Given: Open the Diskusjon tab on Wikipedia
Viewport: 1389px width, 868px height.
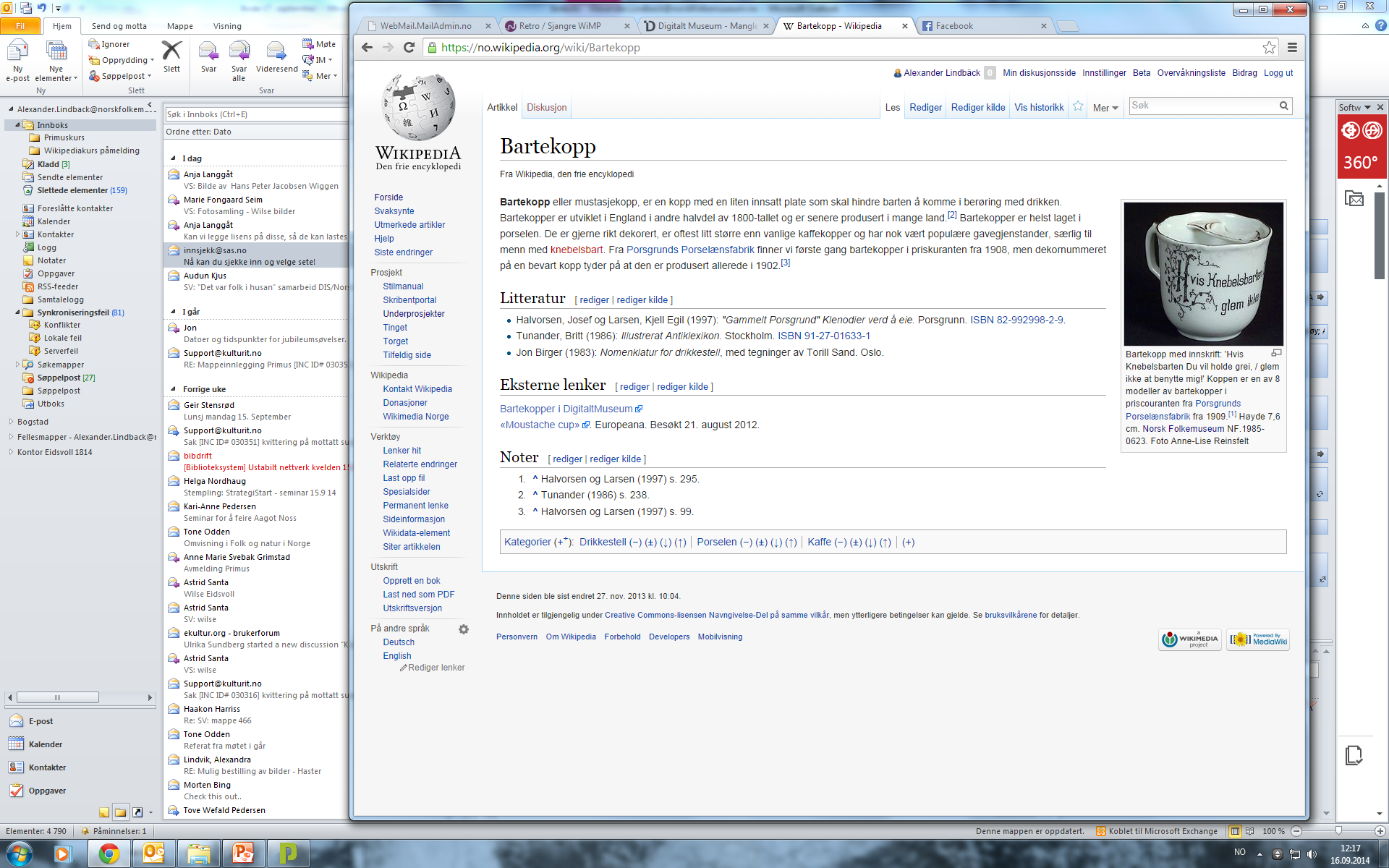Looking at the screenshot, I should (x=546, y=107).
